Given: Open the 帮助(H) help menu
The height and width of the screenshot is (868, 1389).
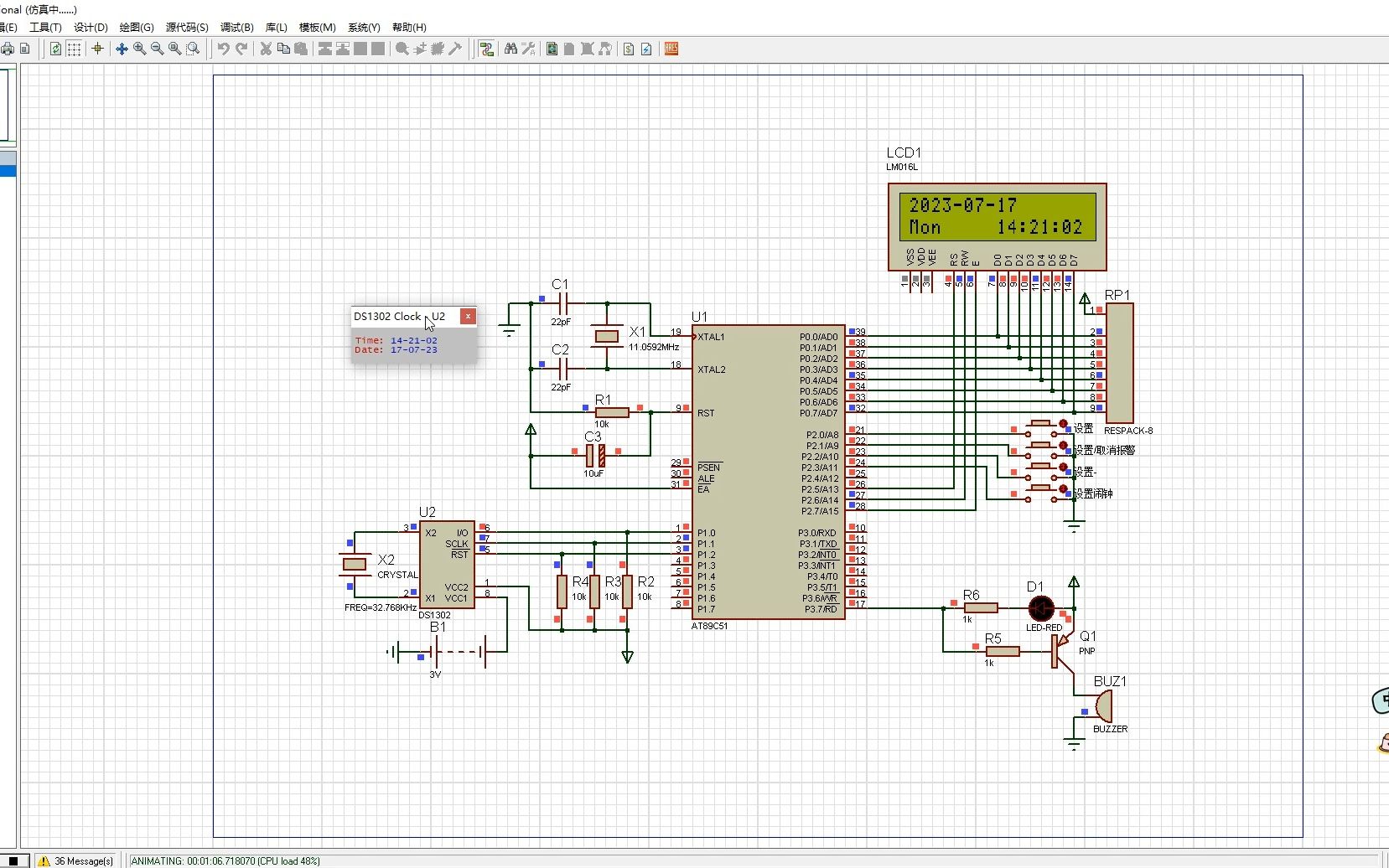Looking at the screenshot, I should [409, 28].
